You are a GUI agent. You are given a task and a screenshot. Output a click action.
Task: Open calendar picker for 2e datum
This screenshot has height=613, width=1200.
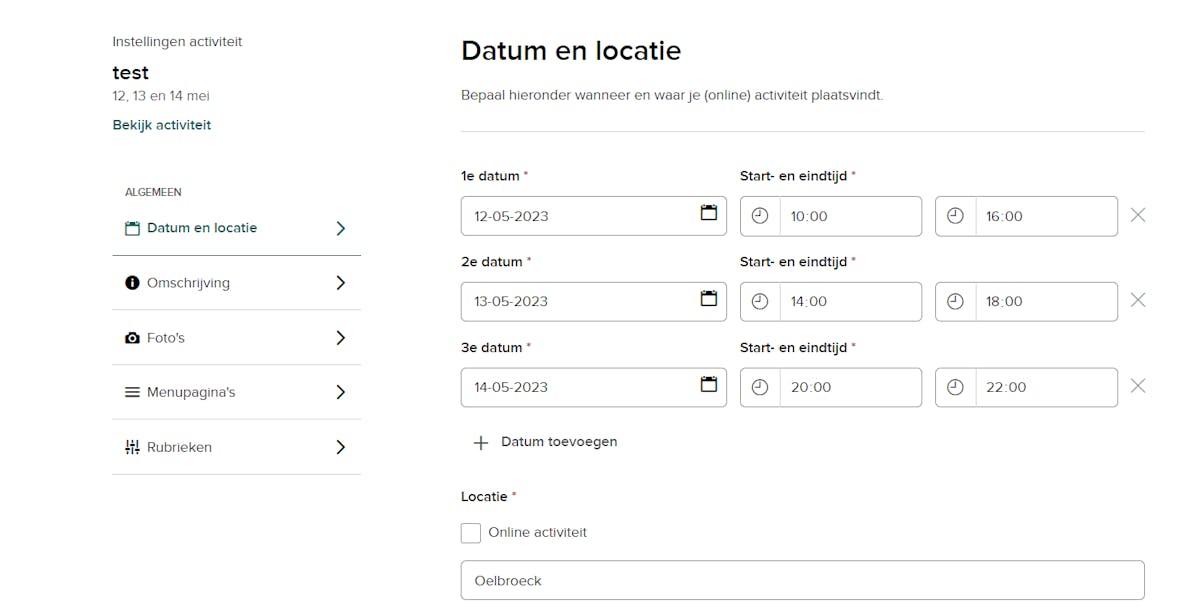coord(708,299)
